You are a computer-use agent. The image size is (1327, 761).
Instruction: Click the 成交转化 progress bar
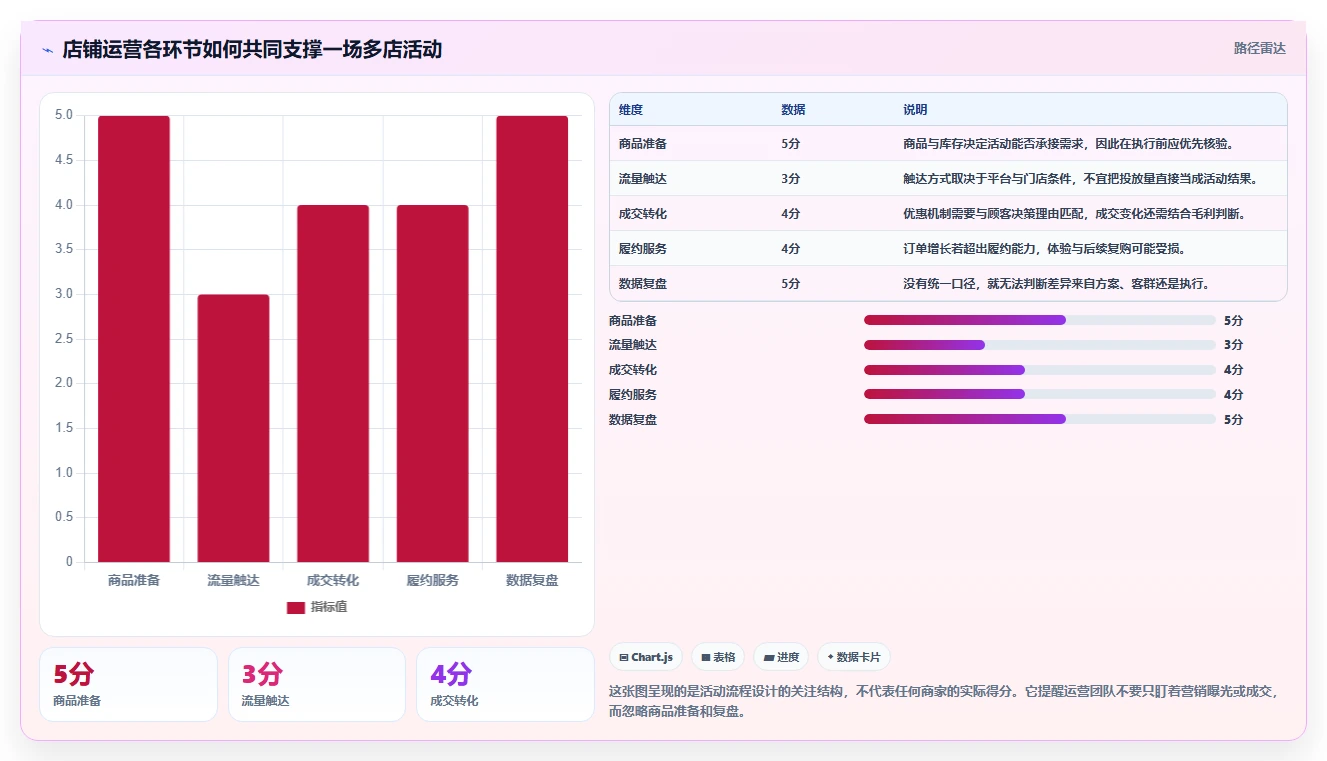coord(1040,370)
